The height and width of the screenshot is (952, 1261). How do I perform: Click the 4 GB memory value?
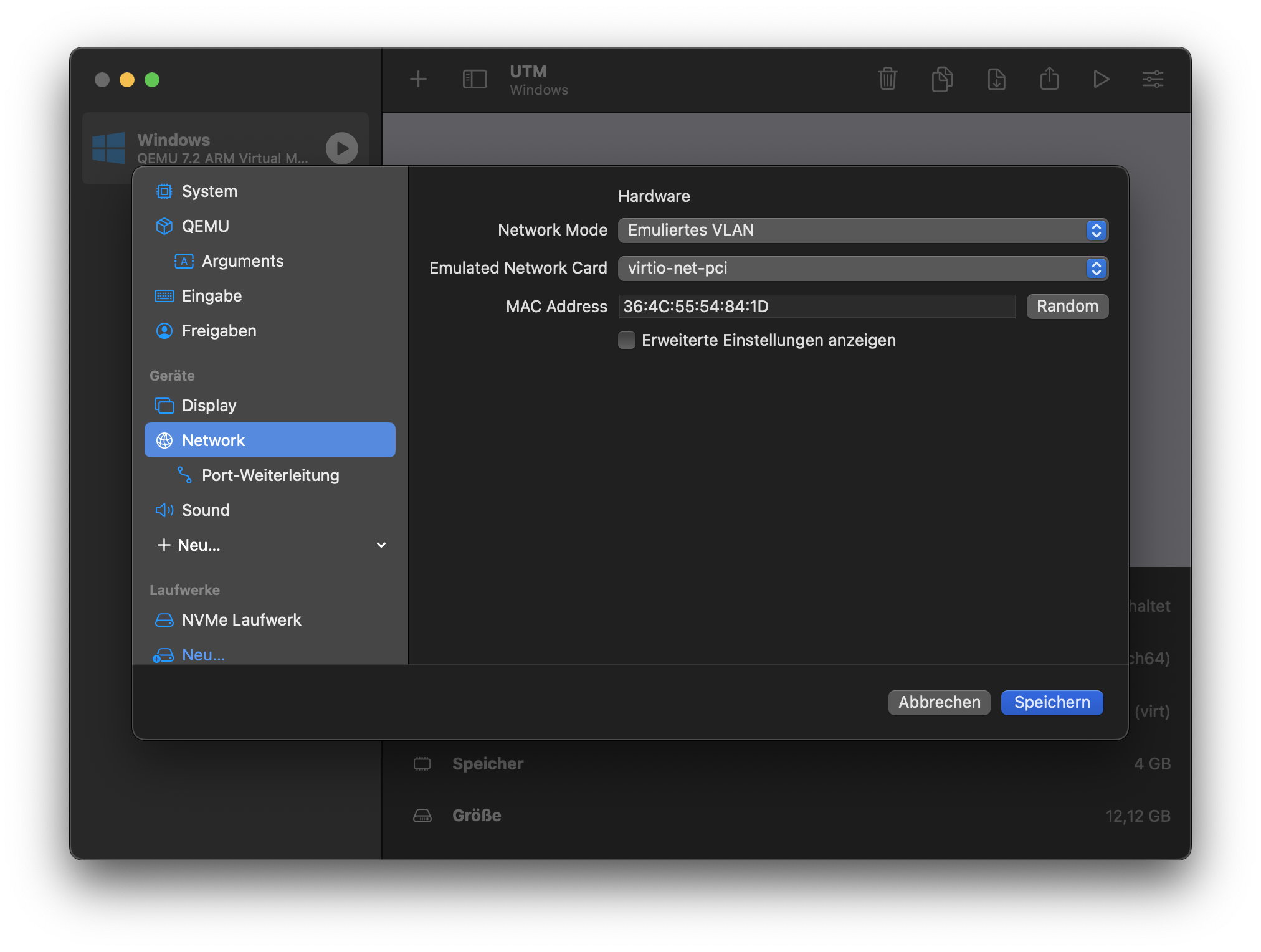[1152, 764]
